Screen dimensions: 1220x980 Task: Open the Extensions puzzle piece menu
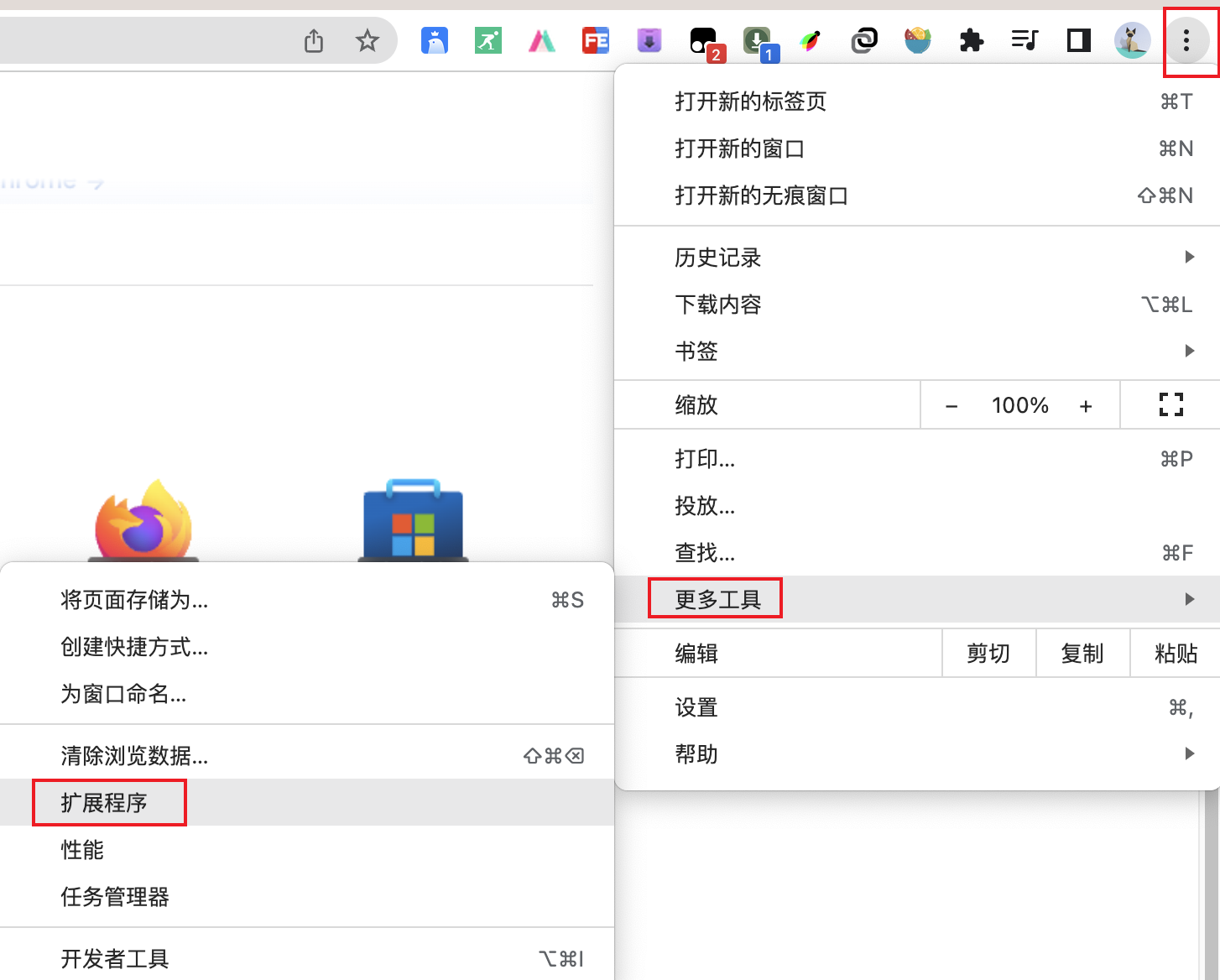coord(972,40)
